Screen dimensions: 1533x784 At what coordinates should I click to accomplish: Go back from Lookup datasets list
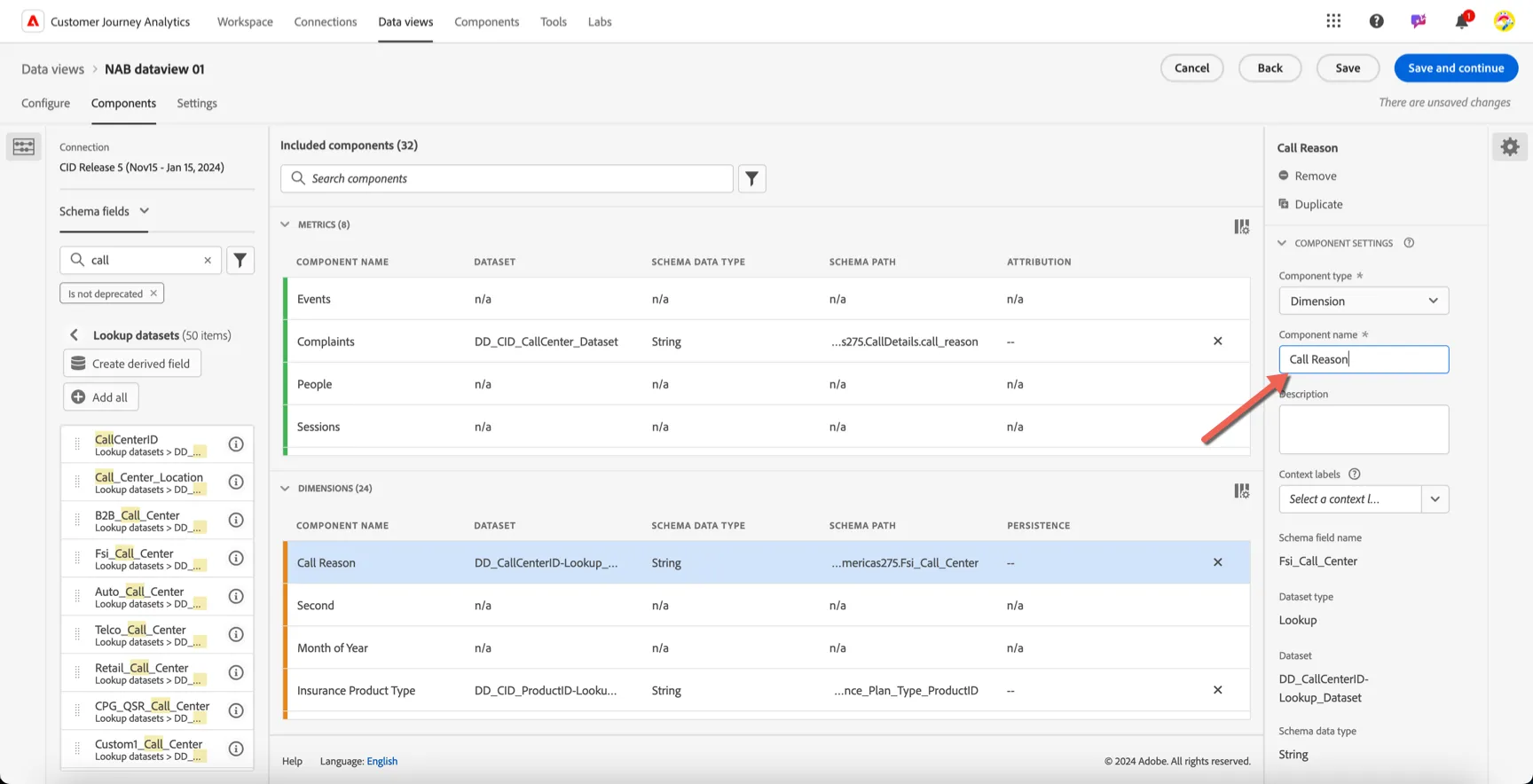coord(75,335)
